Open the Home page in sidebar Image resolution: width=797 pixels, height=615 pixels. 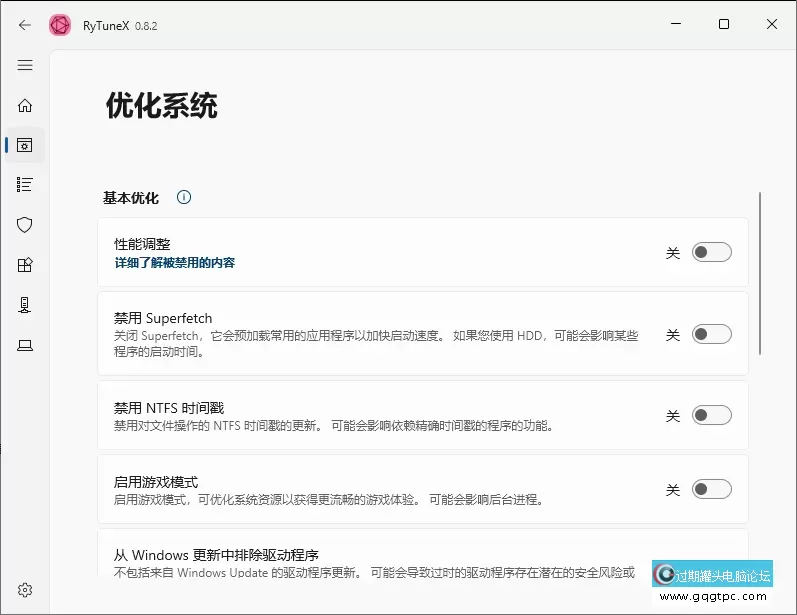(25, 105)
